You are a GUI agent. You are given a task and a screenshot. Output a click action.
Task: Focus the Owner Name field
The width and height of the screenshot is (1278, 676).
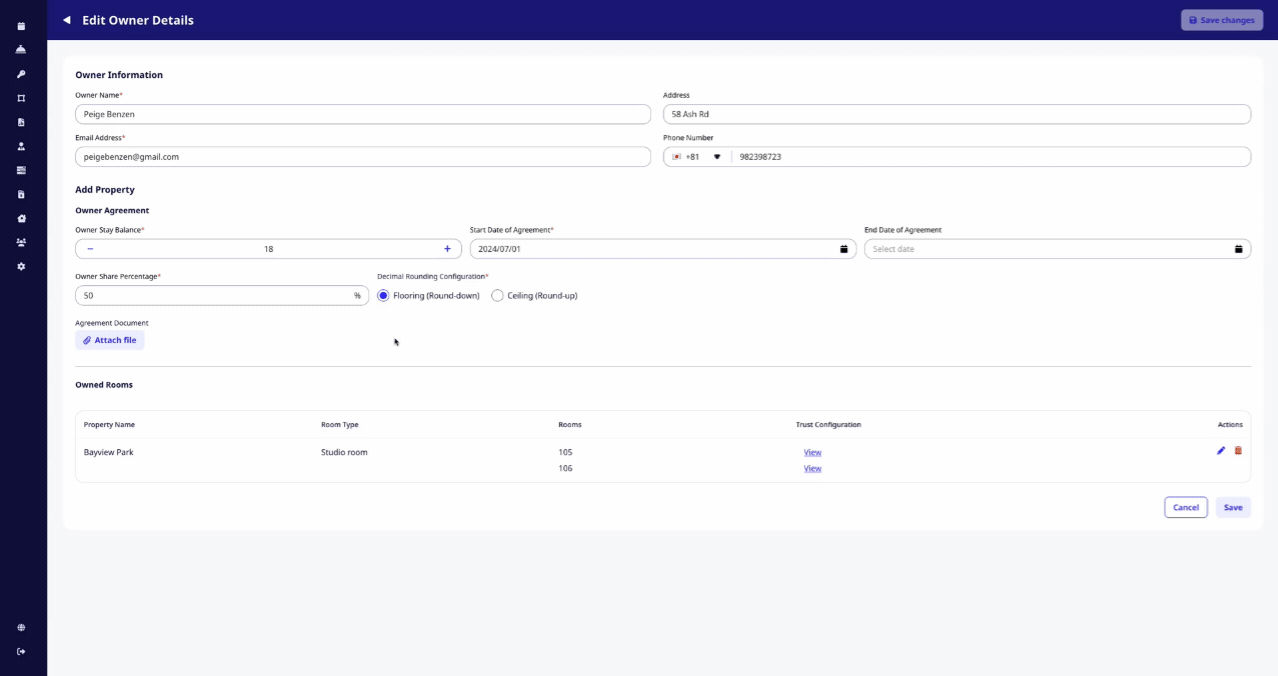(363, 114)
